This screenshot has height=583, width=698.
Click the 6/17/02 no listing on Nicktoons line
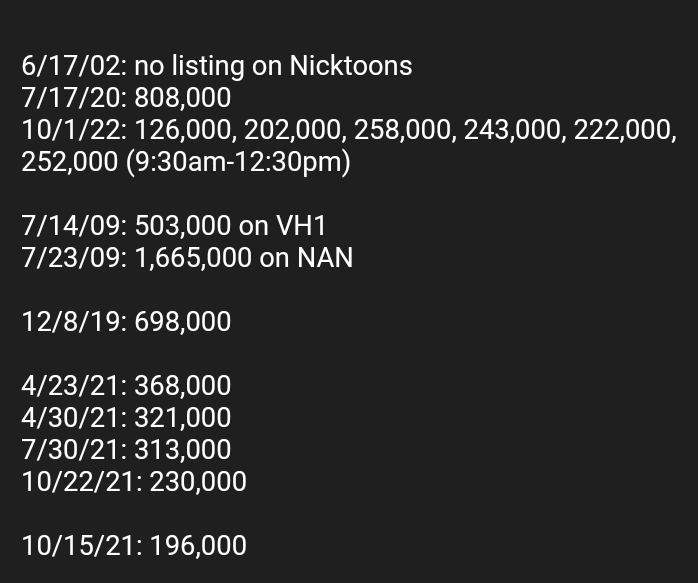tap(217, 66)
